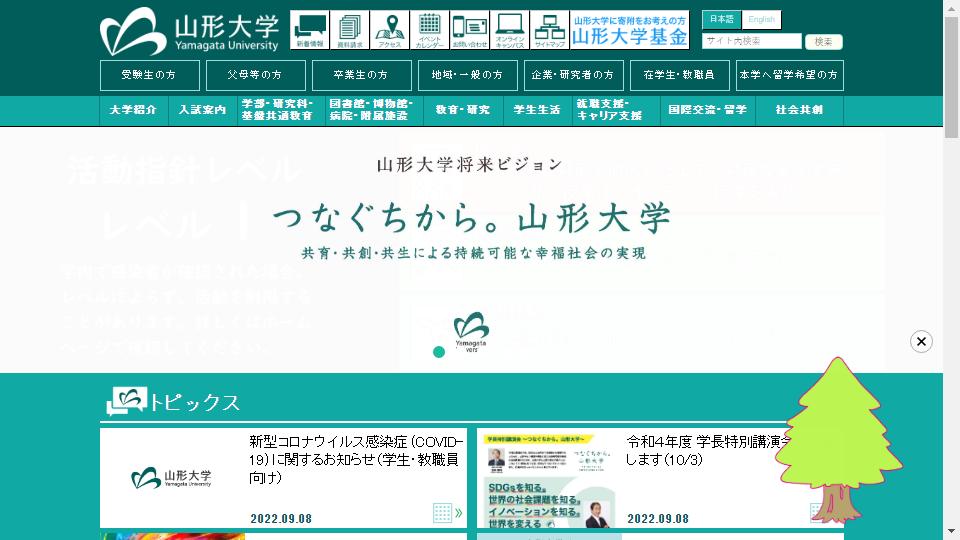
Task: Open the 大学紹介 menu
Action: coord(133,110)
